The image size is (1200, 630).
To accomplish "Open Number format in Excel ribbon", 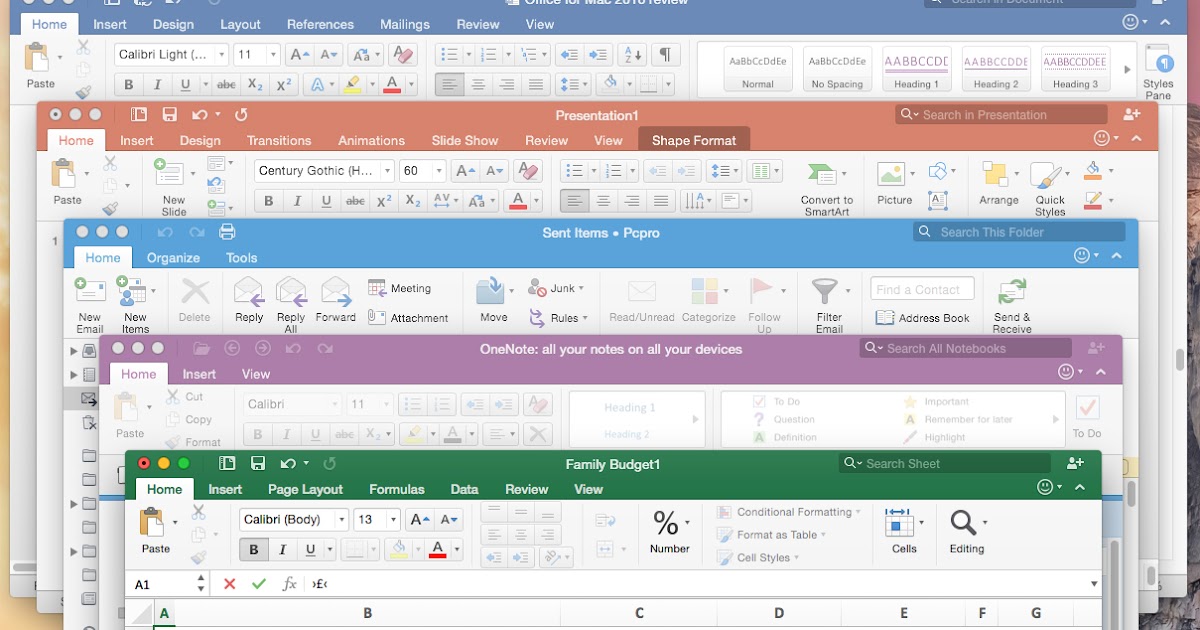I will pyautogui.click(x=669, y=531).
